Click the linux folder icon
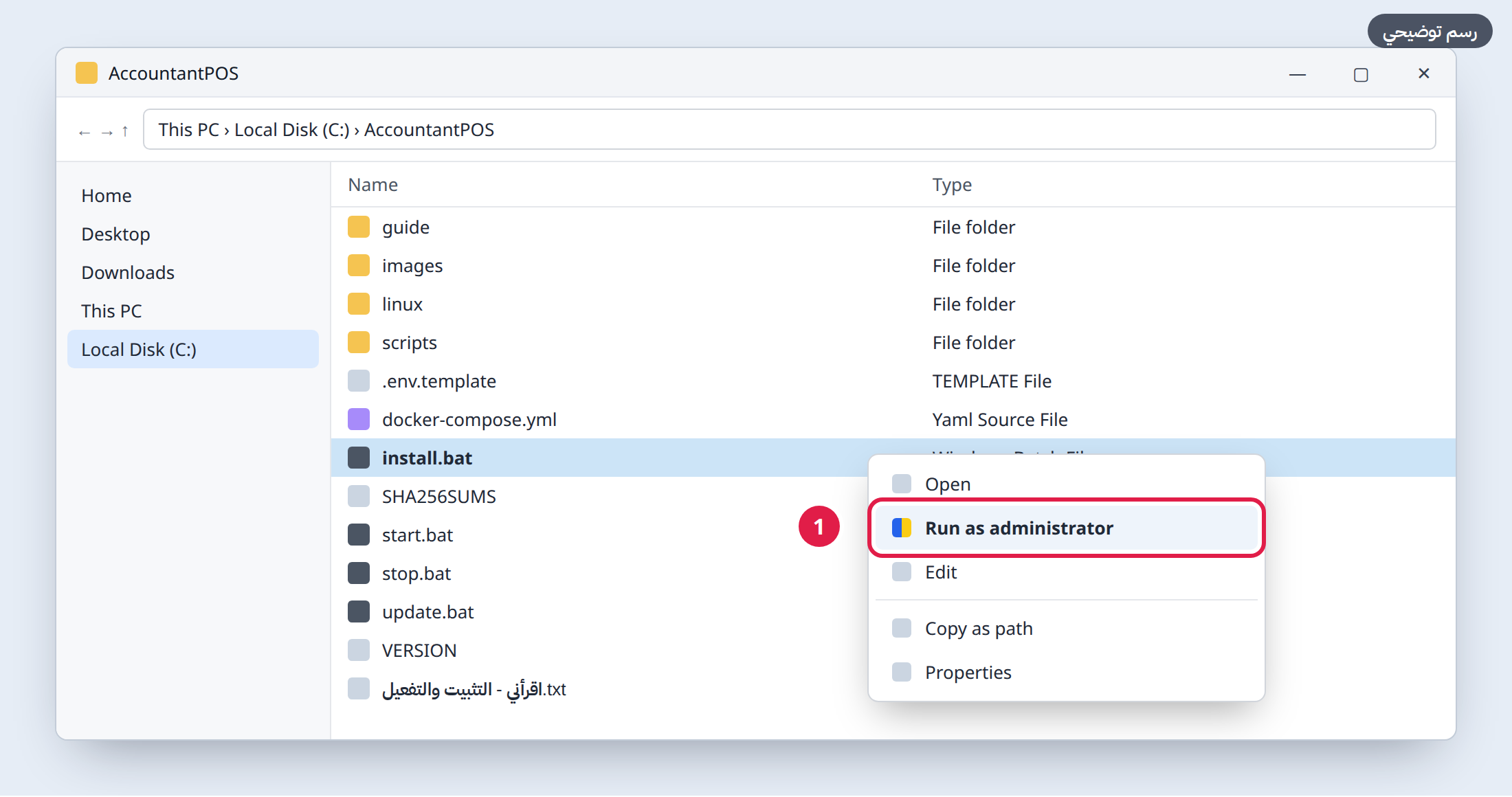The image size is (1512, 797). tap(359, 304)
